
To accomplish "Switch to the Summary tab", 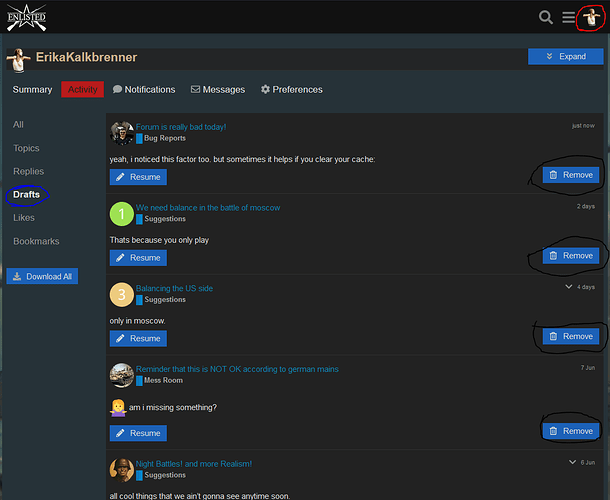I will click(32, 89).
